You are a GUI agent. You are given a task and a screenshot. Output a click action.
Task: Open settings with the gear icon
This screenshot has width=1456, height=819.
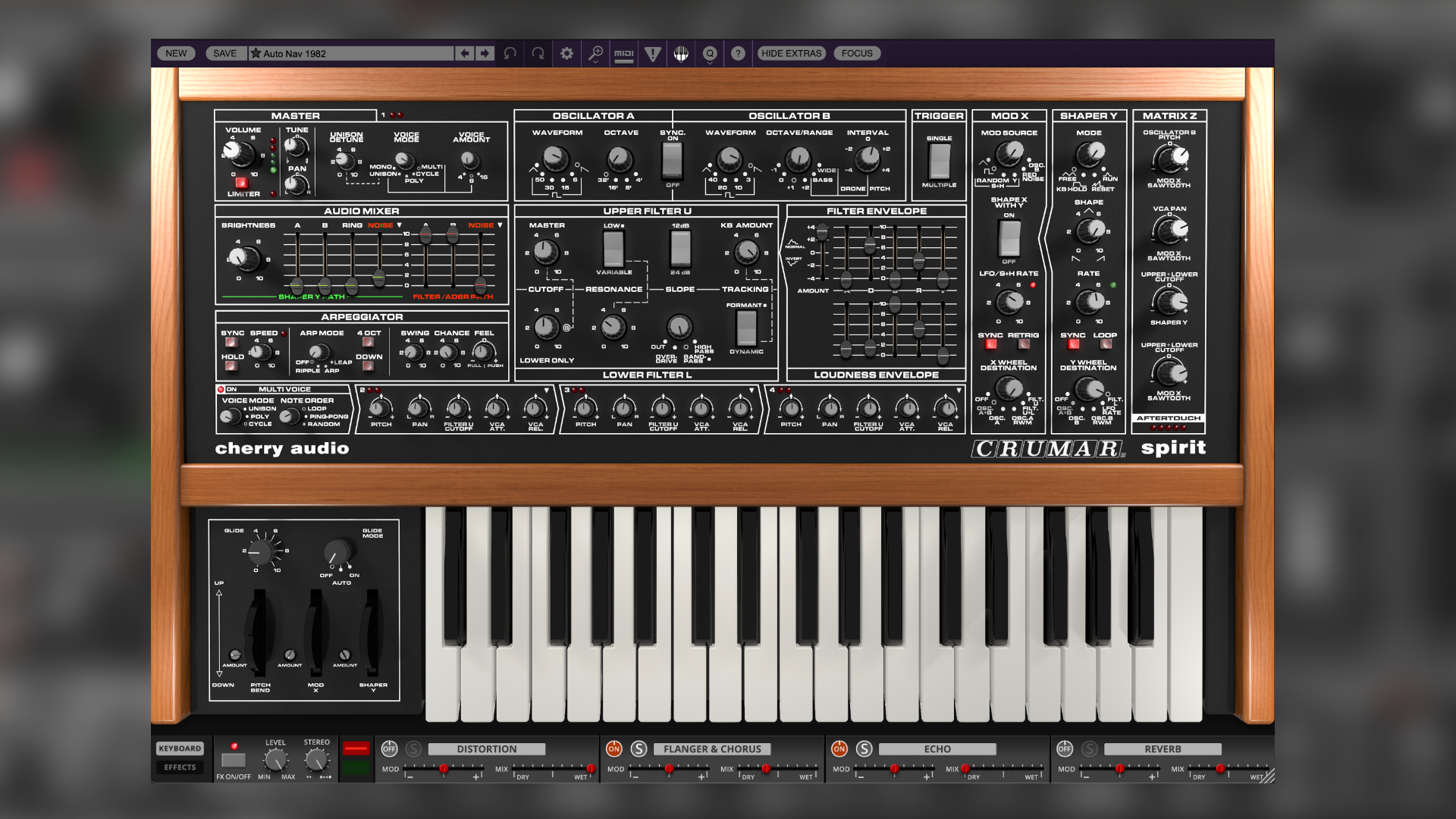pos(566,53)
